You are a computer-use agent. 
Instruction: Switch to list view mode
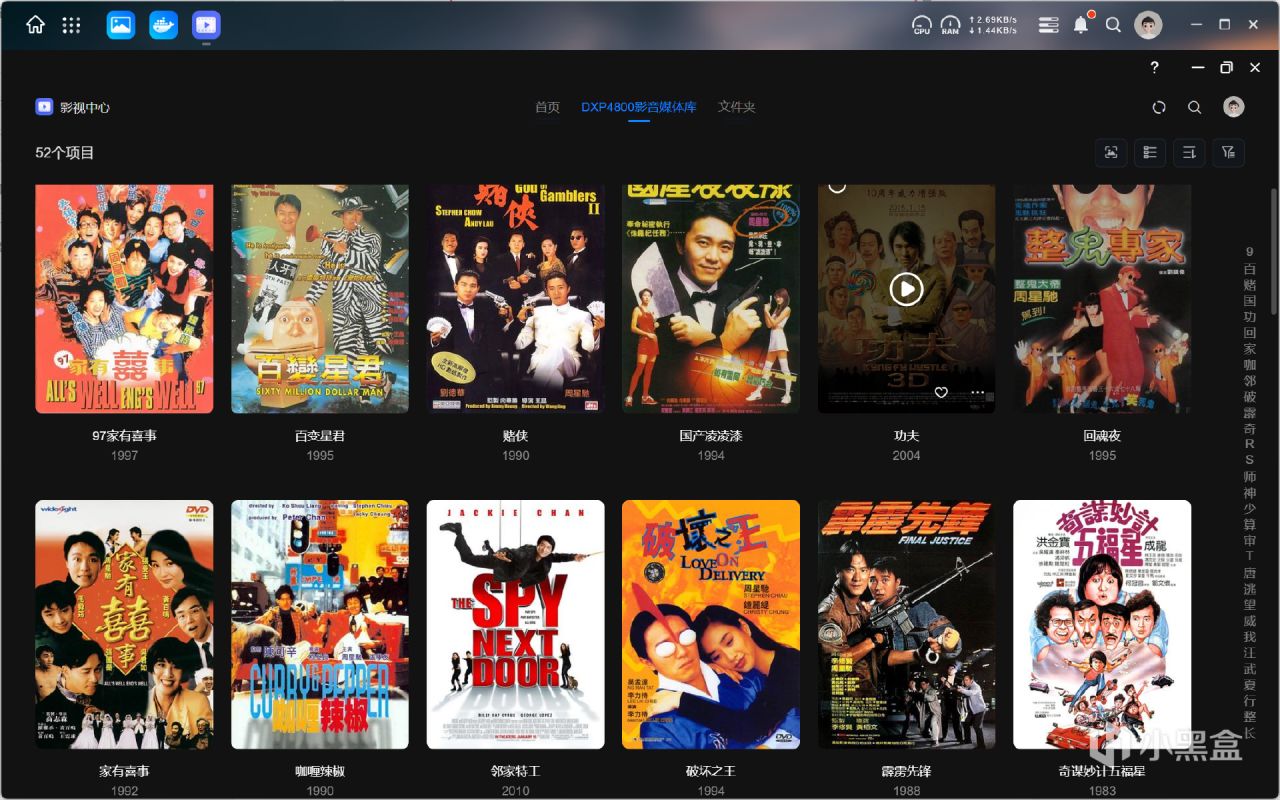coord(1150,152)
